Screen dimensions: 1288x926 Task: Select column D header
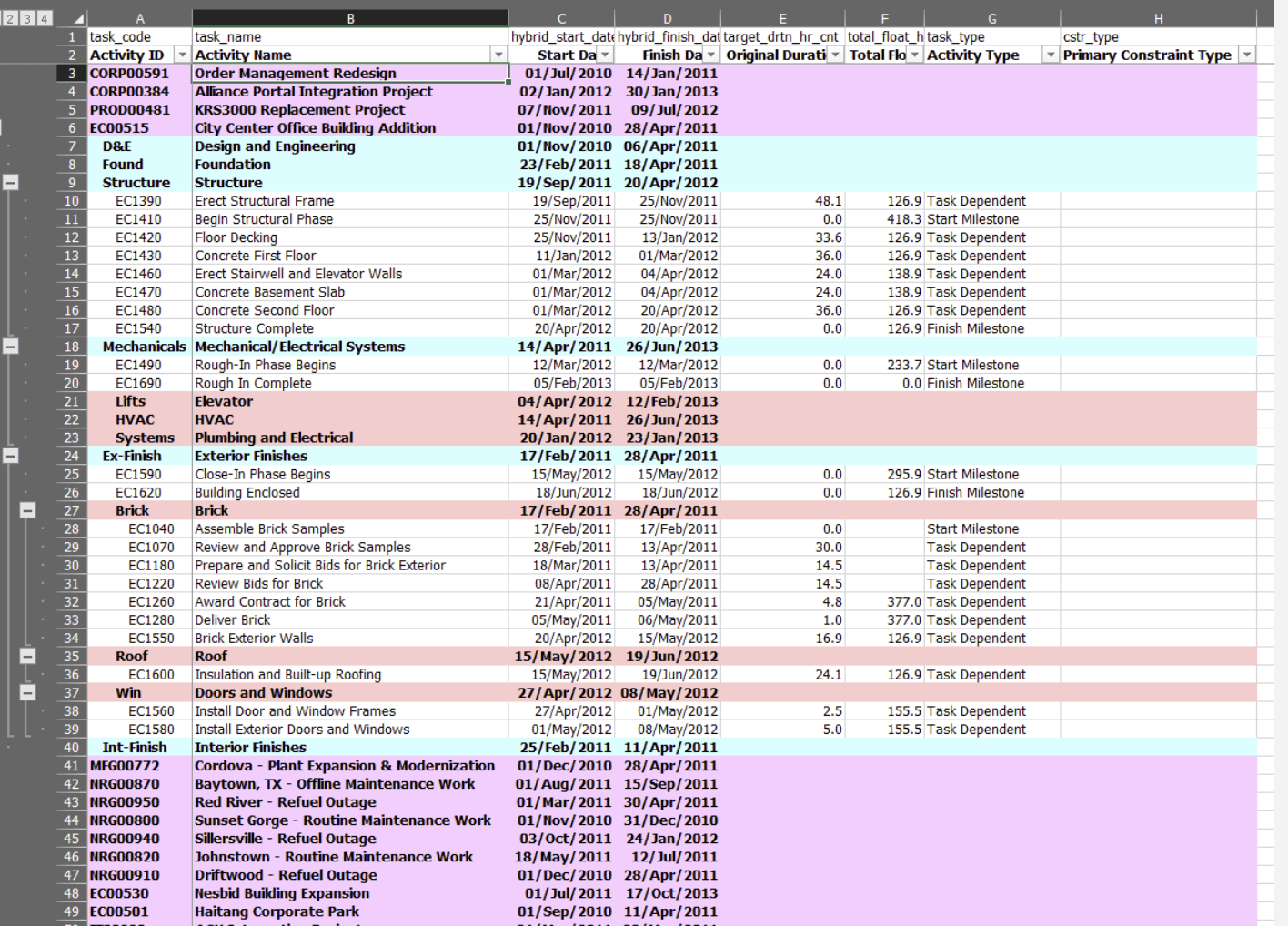point(668,18)
